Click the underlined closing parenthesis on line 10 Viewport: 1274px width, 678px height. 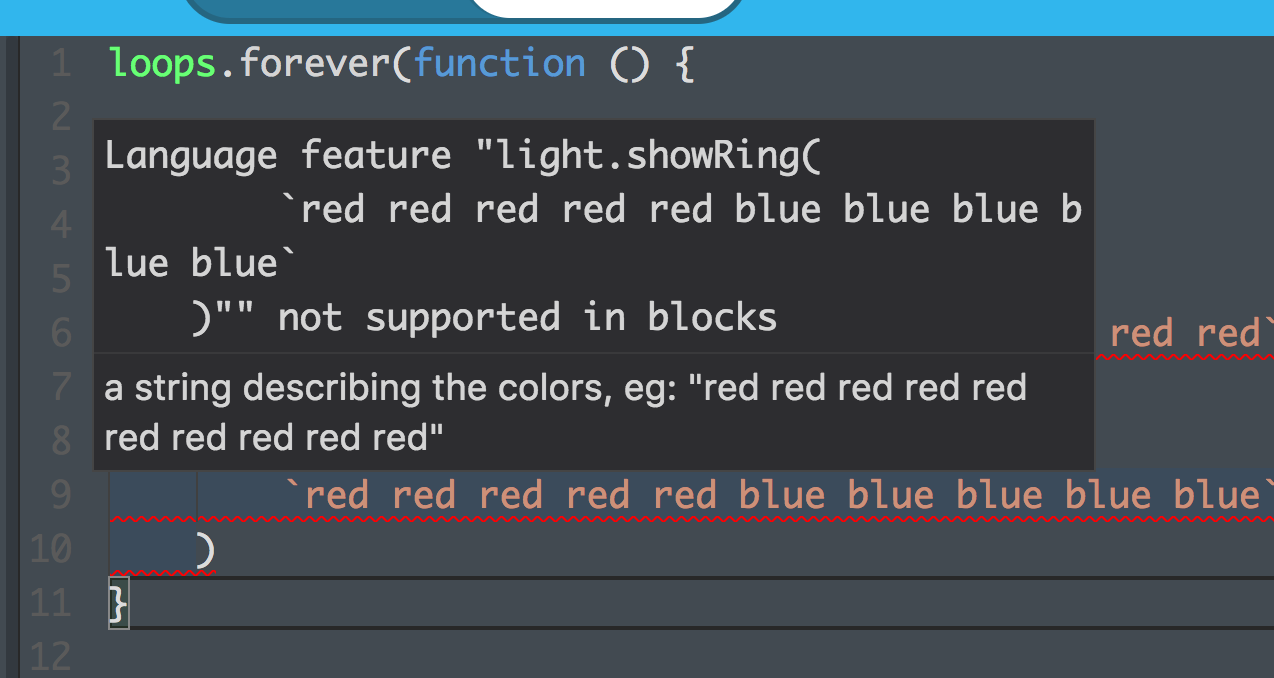(x=207, y=549)
